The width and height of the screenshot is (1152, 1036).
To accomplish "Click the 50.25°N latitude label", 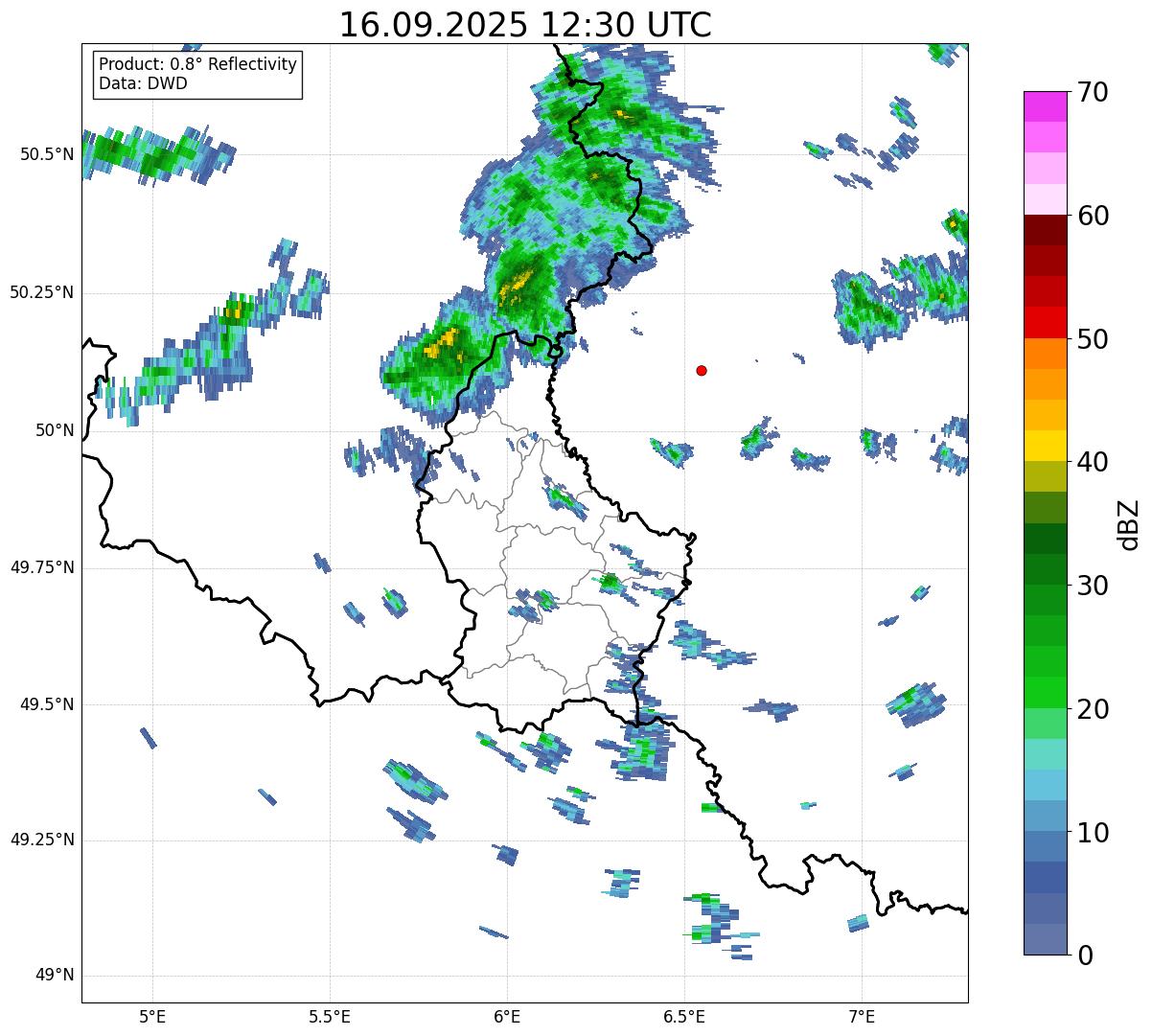I will coord(41,292).
